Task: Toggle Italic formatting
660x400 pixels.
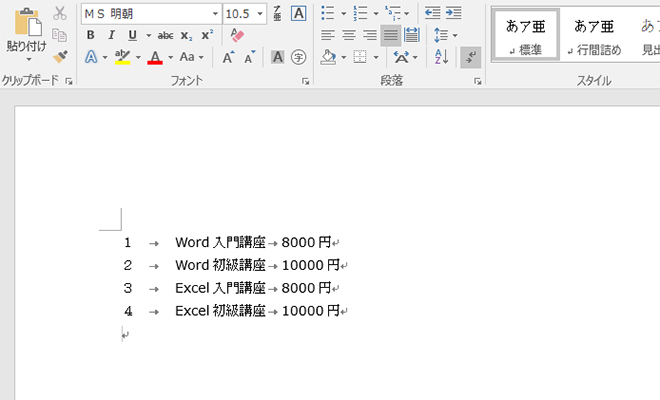Action: pos(111,35)
